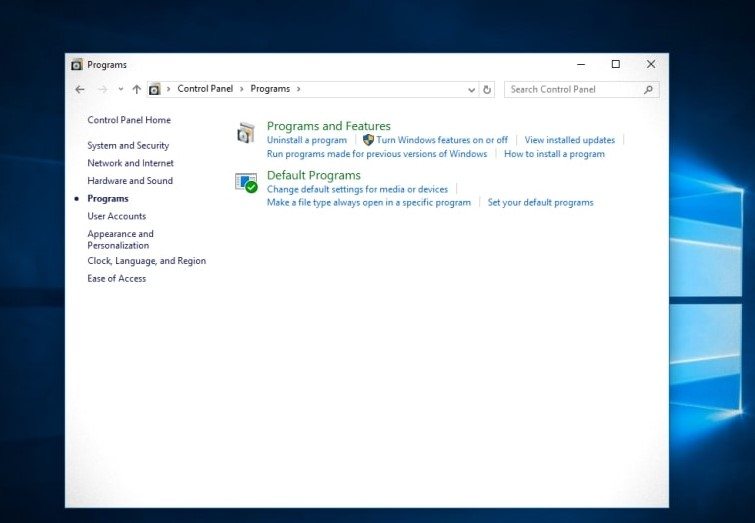Open System and Security category

(128, 146)
